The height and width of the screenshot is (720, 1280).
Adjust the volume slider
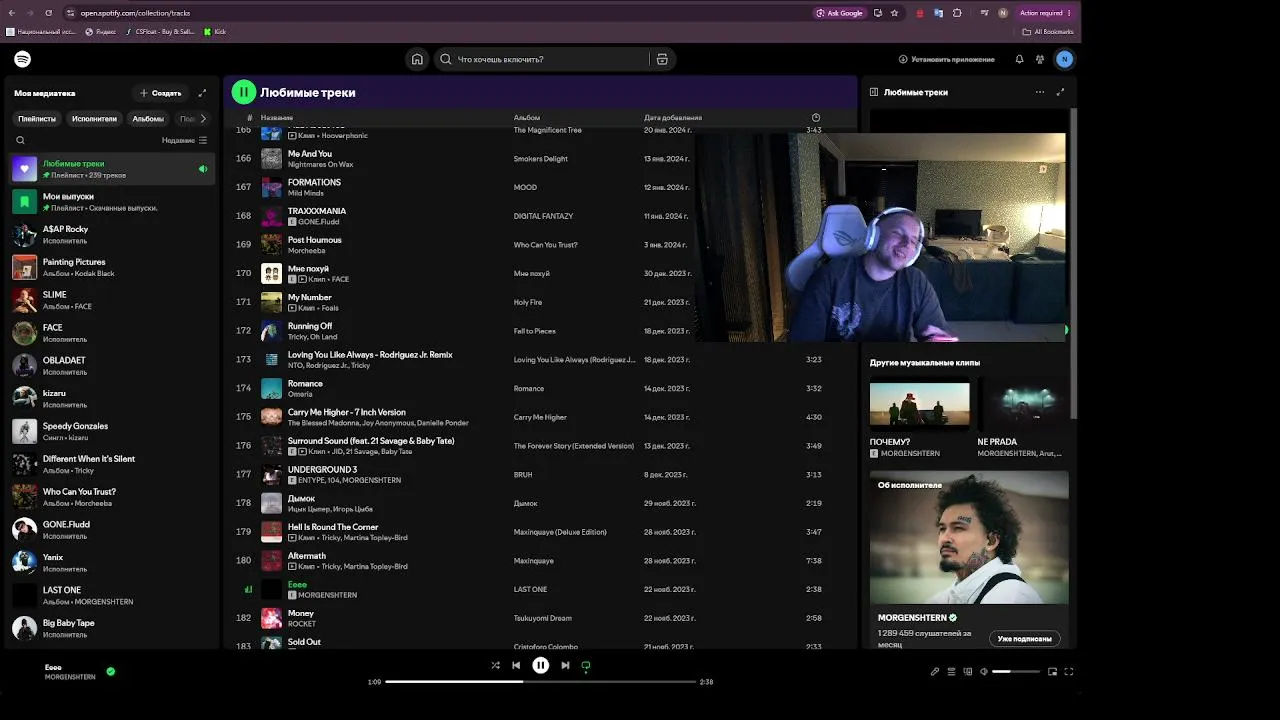1016,672
